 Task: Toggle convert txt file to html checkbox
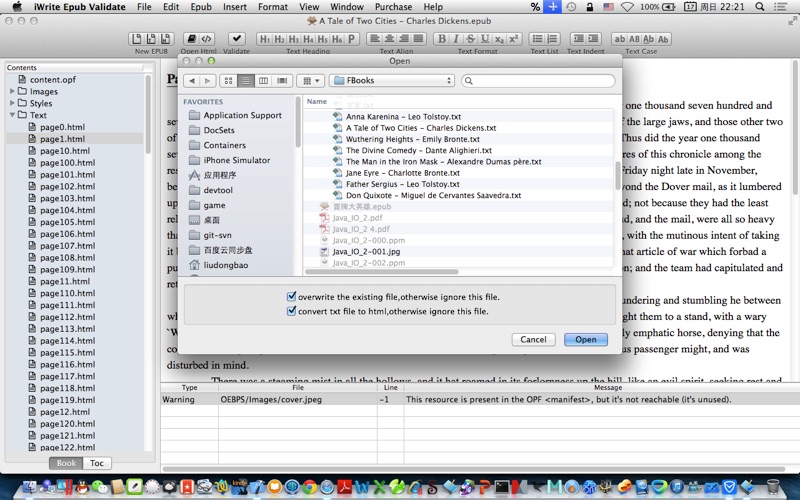(x=291, y=311)
